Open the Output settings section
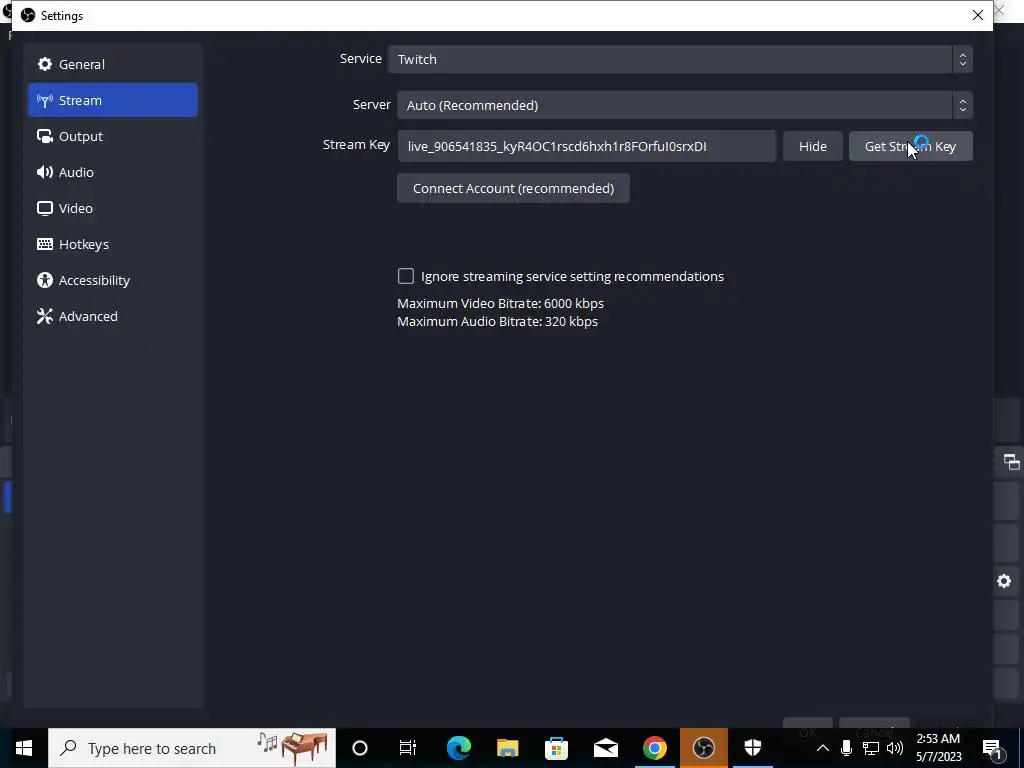The height and width of the screenshot is (768, 1024). [x=112, y=136]
